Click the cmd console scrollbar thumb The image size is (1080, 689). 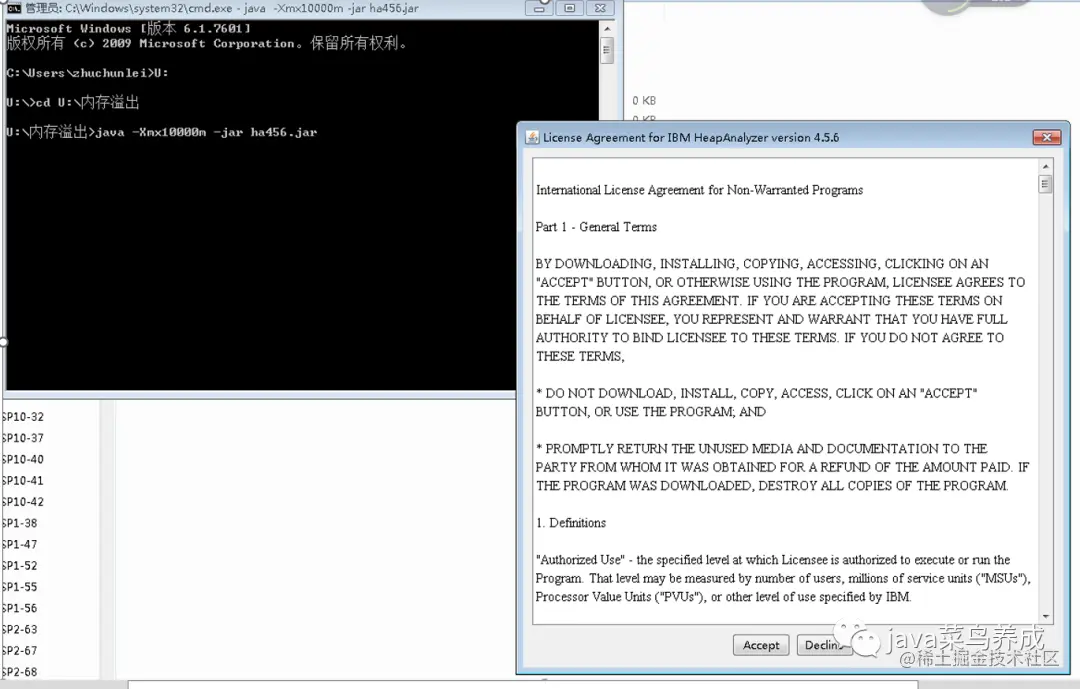pos(607,50)
